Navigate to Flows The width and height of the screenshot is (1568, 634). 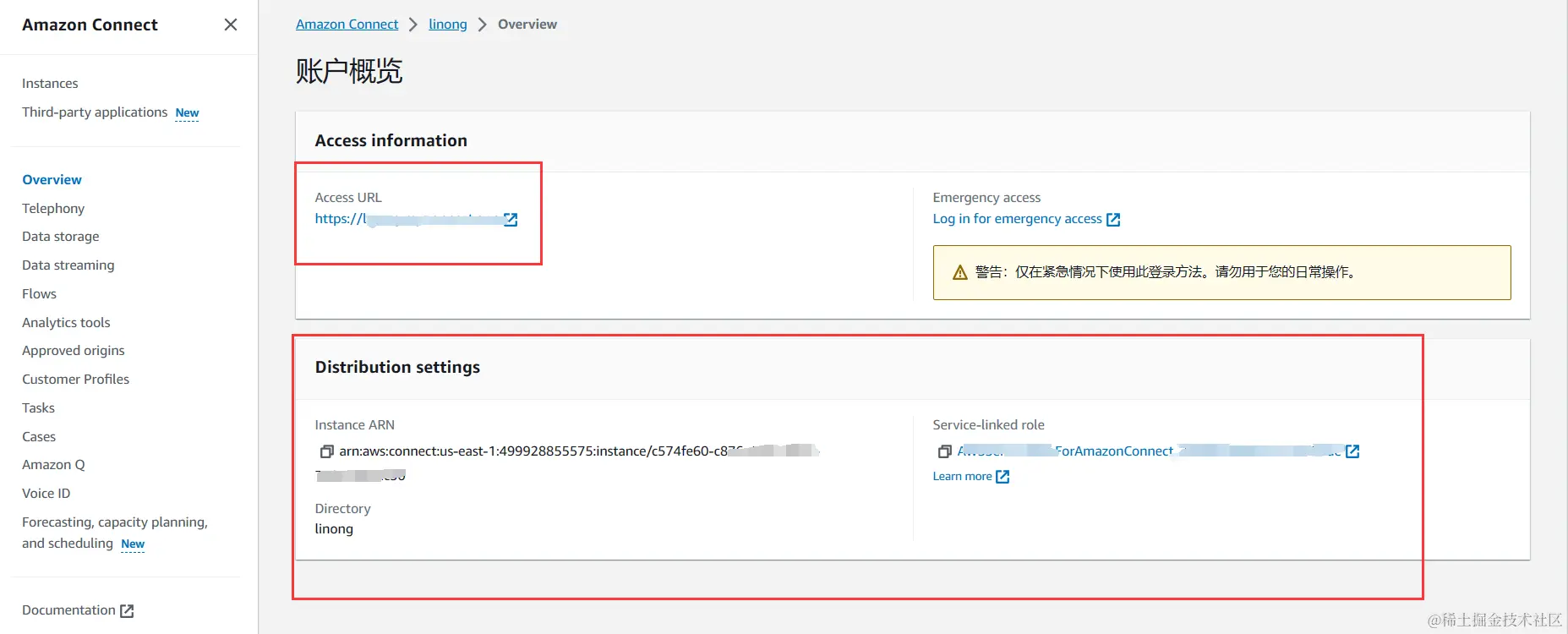coord(39,293)
